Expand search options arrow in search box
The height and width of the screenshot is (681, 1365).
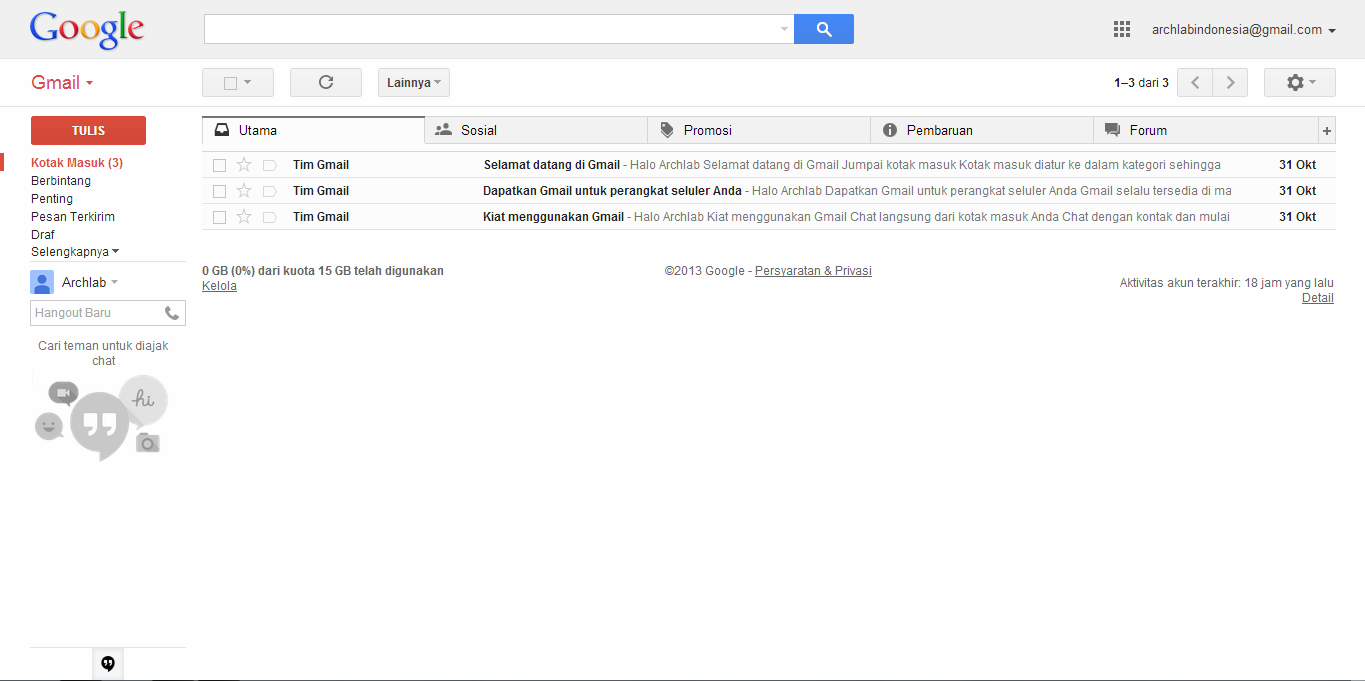click(784, 29)
